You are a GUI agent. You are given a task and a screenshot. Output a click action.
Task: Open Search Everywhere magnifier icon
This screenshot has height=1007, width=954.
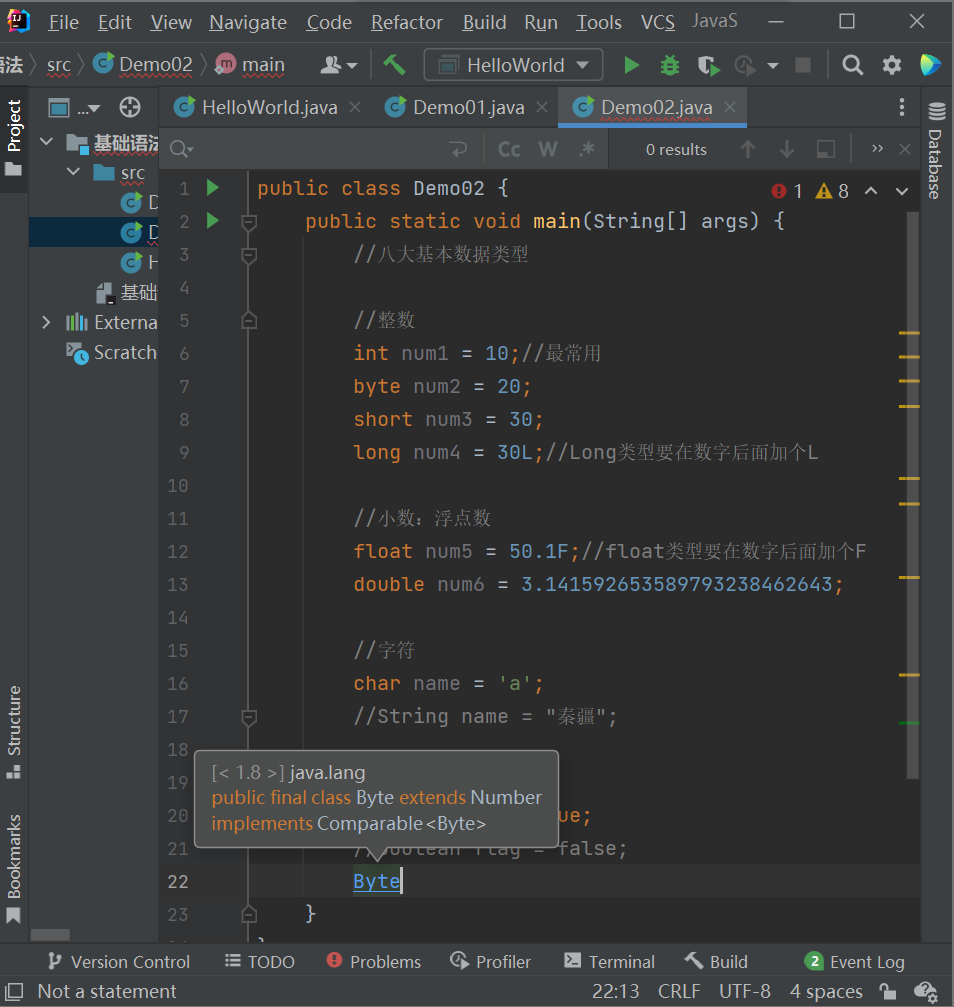[852, 65]
